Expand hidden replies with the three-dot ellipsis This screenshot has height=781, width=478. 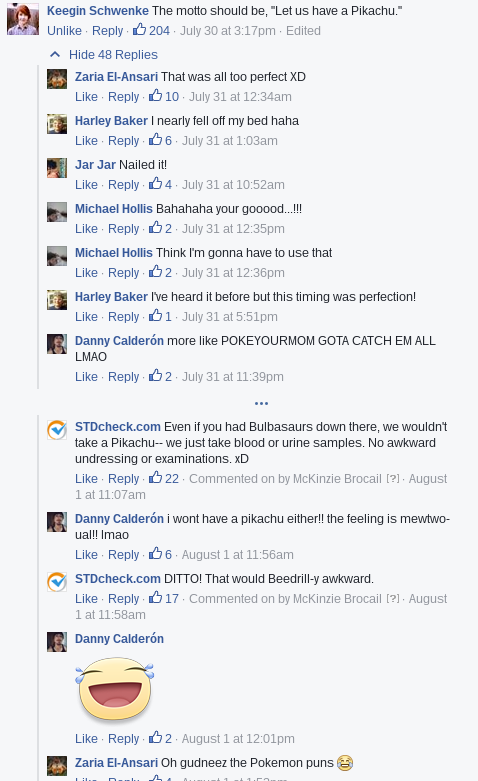tap(261, 403)
